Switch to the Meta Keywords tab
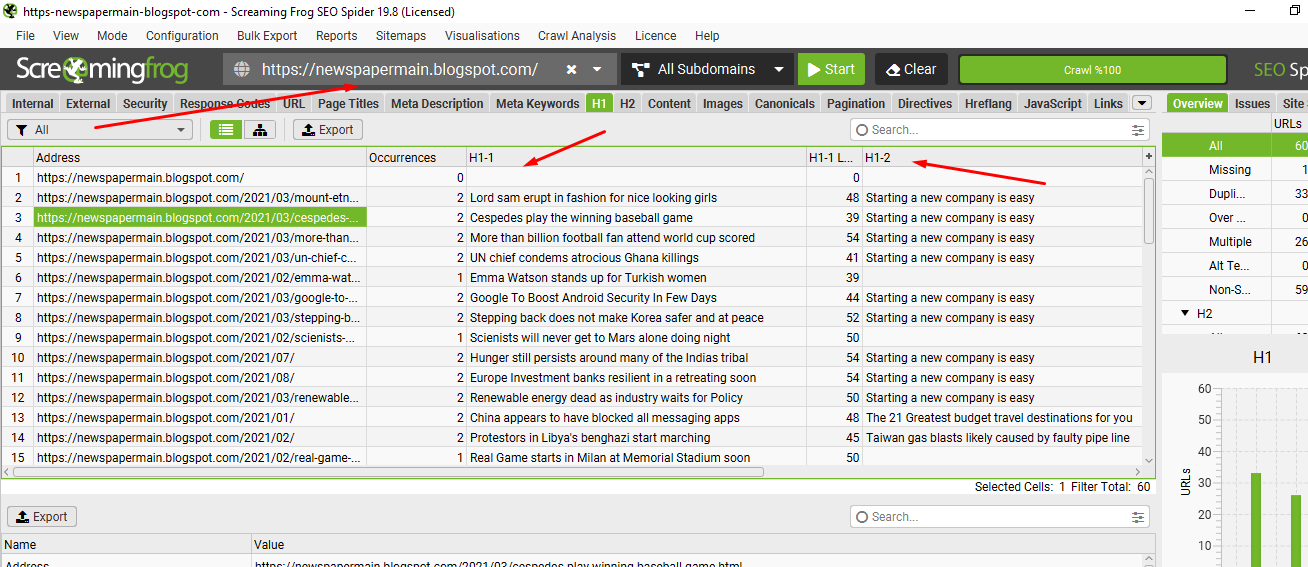Screen dimensions: 1308x567 tap(537, 104)
